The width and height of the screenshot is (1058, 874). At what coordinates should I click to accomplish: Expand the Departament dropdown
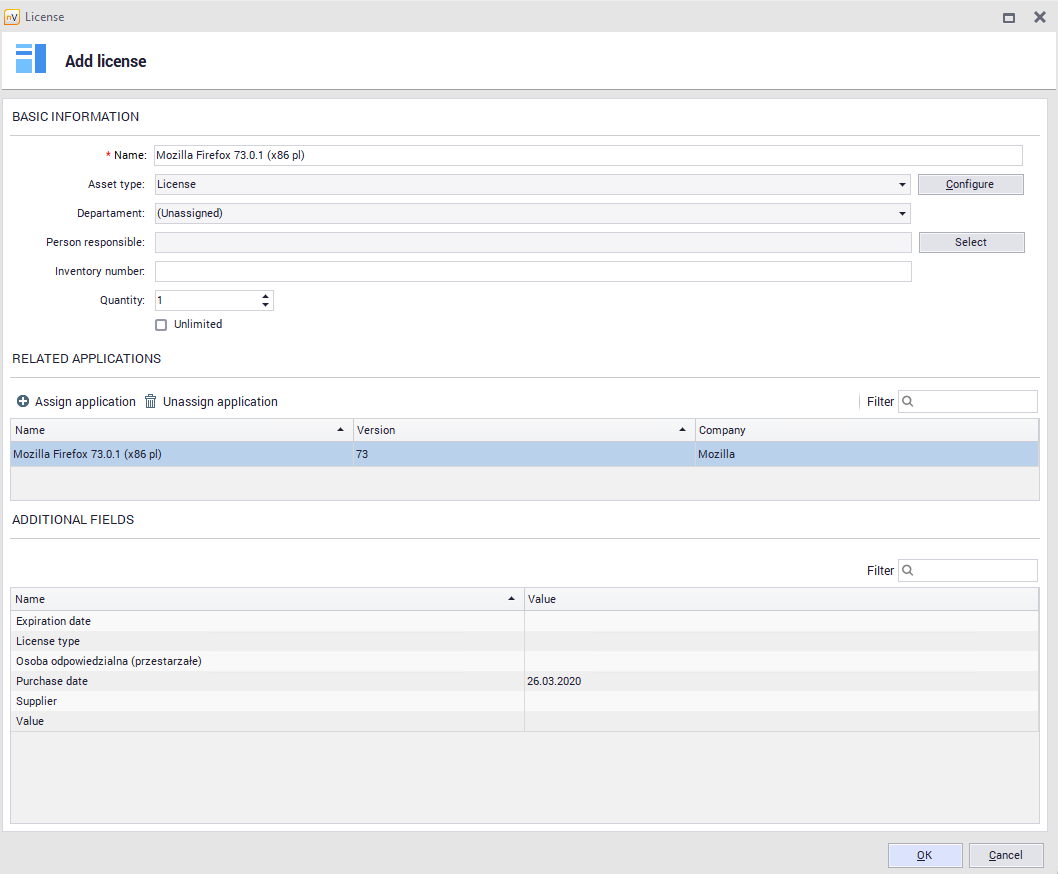pos(902,213)
